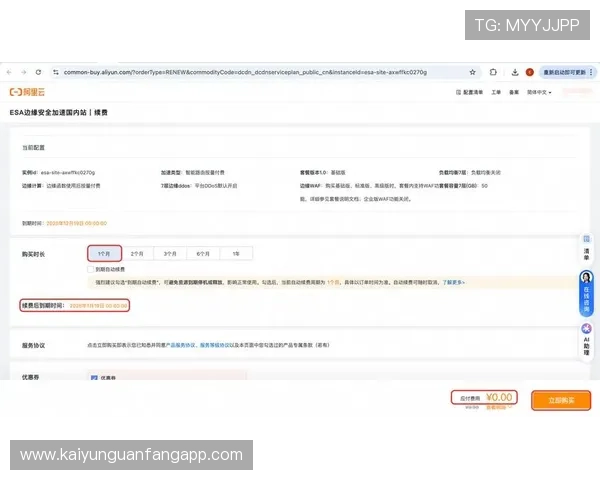Open 备案 in the top navigation
Viewport: 600px width, 480px height.
(514, 92)
